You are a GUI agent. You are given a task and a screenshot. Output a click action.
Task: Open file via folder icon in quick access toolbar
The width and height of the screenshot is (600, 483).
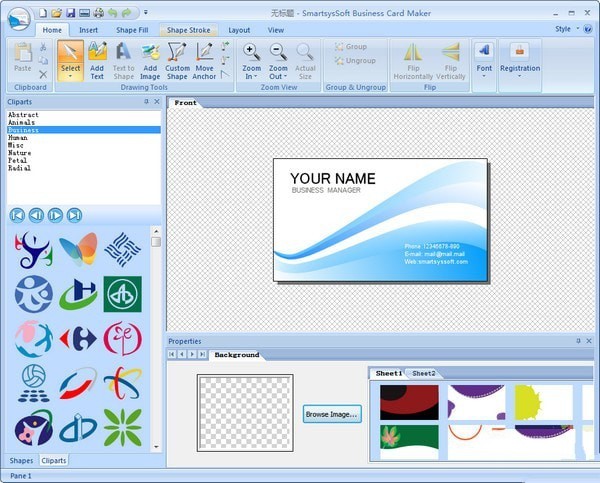(x=57, y=13)
